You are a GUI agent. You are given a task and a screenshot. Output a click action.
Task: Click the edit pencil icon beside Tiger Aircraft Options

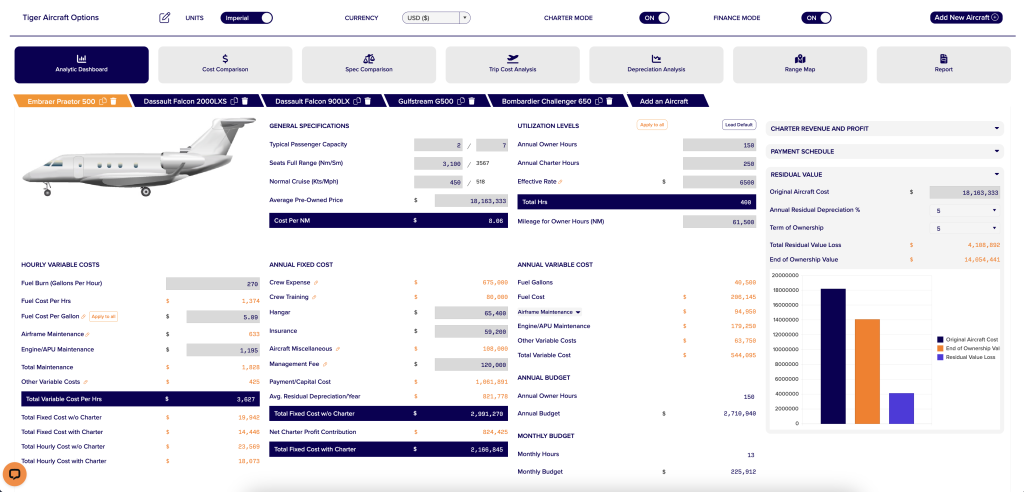[165, 18]
